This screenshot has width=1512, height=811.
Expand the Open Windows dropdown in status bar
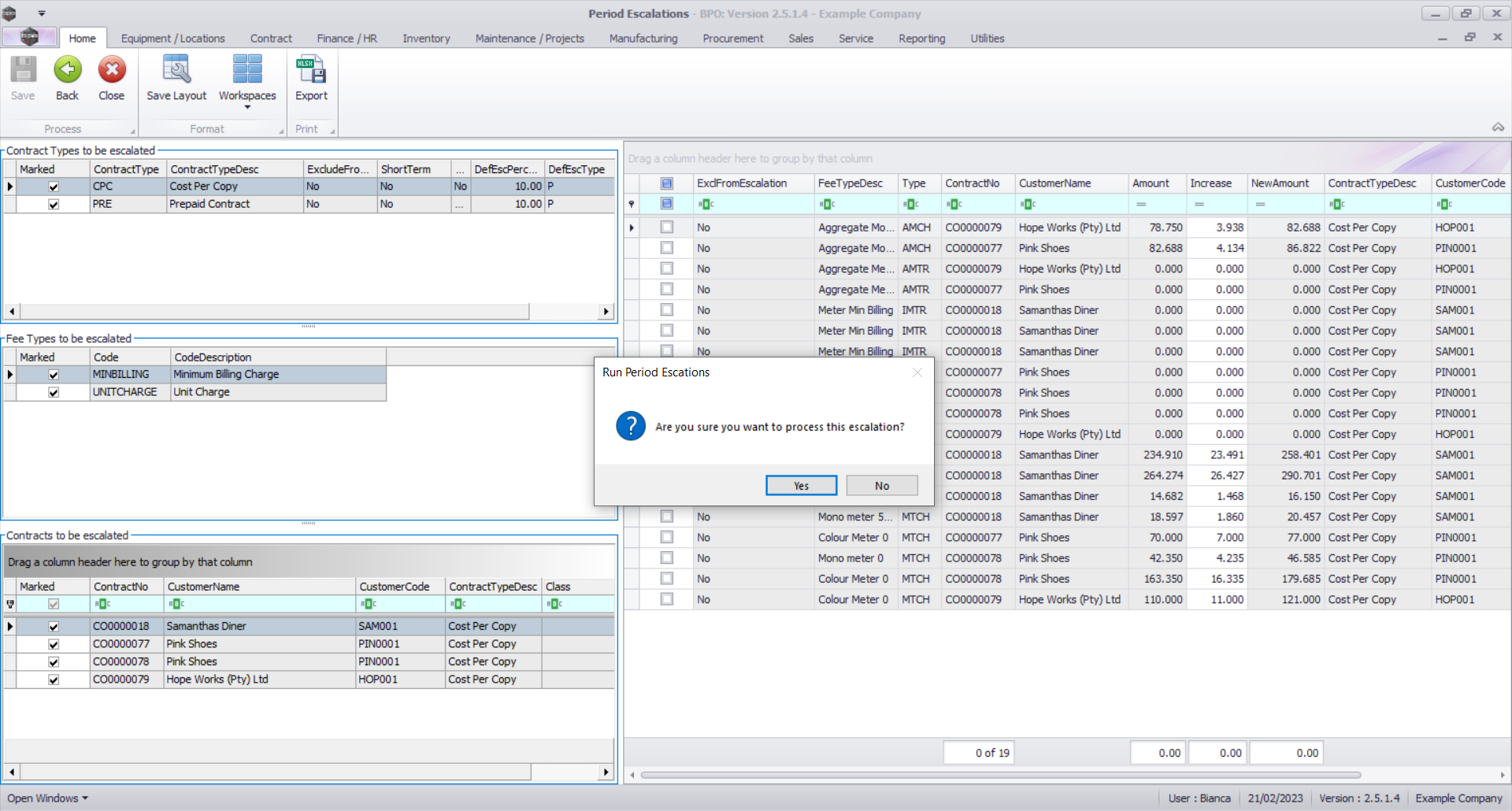click(x=47, y=798)
